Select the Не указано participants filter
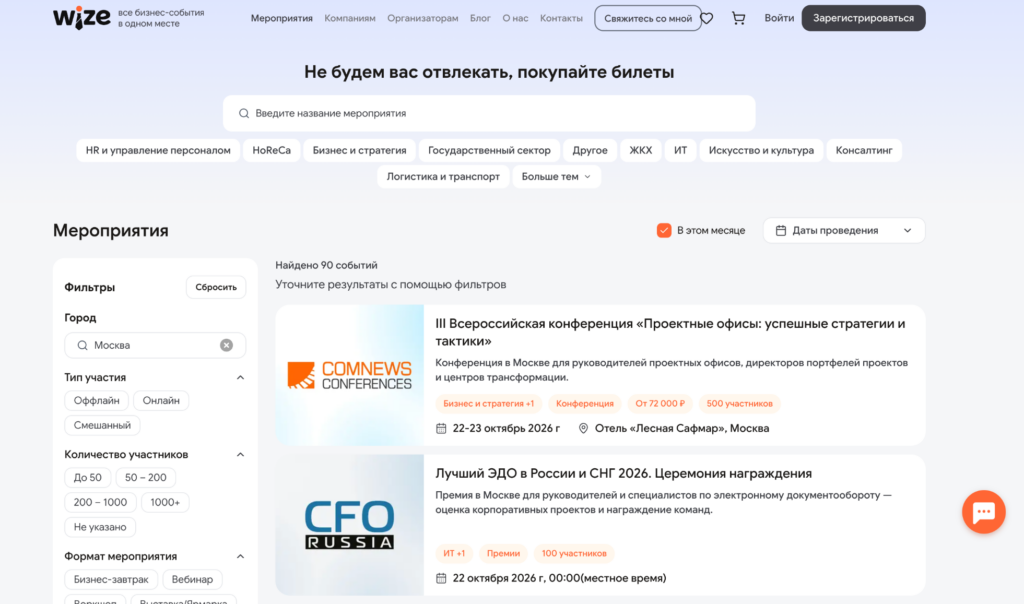Viewport: 1024px width, 604px height. (100, 528)
